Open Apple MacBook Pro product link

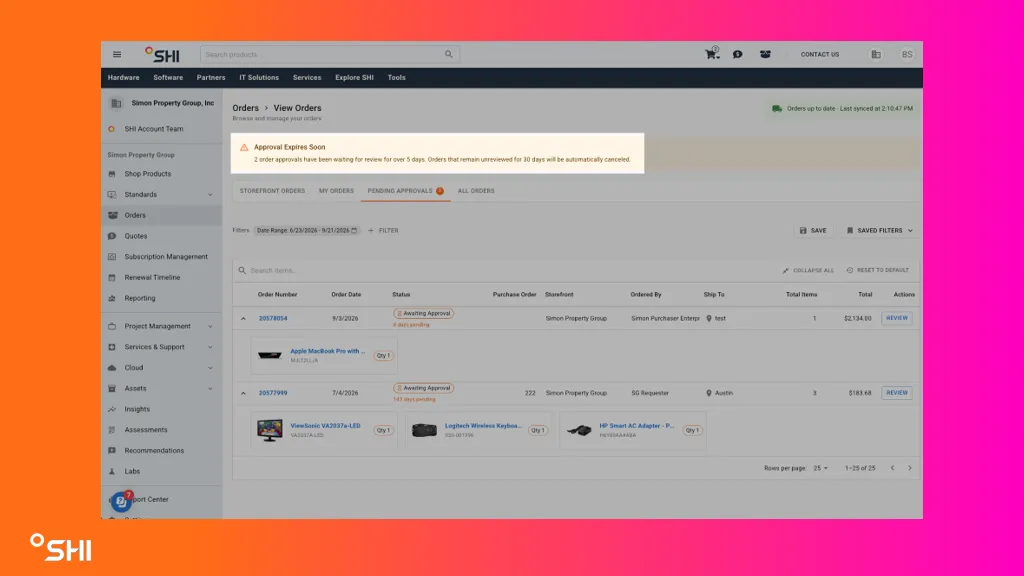point(327,351)
